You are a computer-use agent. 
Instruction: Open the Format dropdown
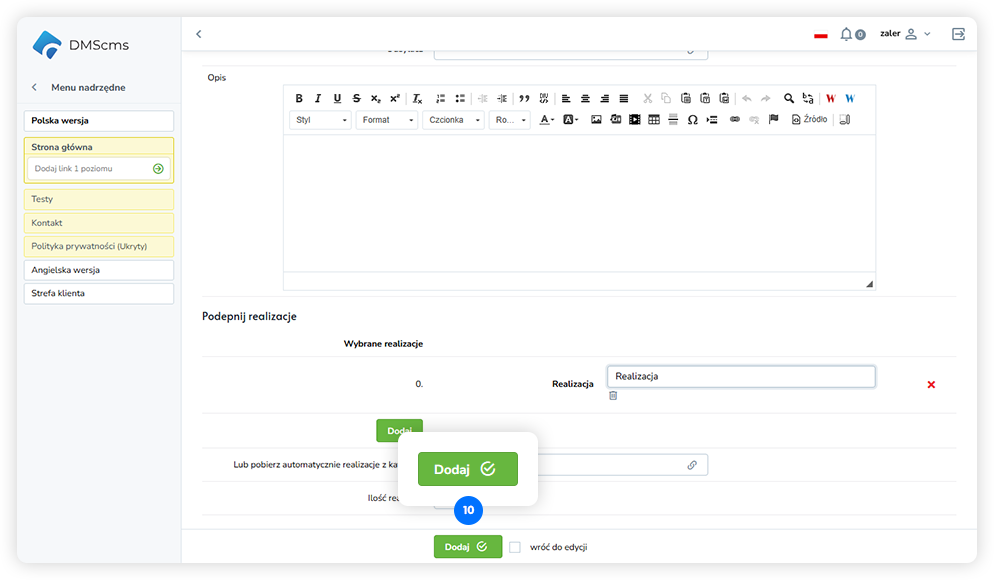point(389,120)
